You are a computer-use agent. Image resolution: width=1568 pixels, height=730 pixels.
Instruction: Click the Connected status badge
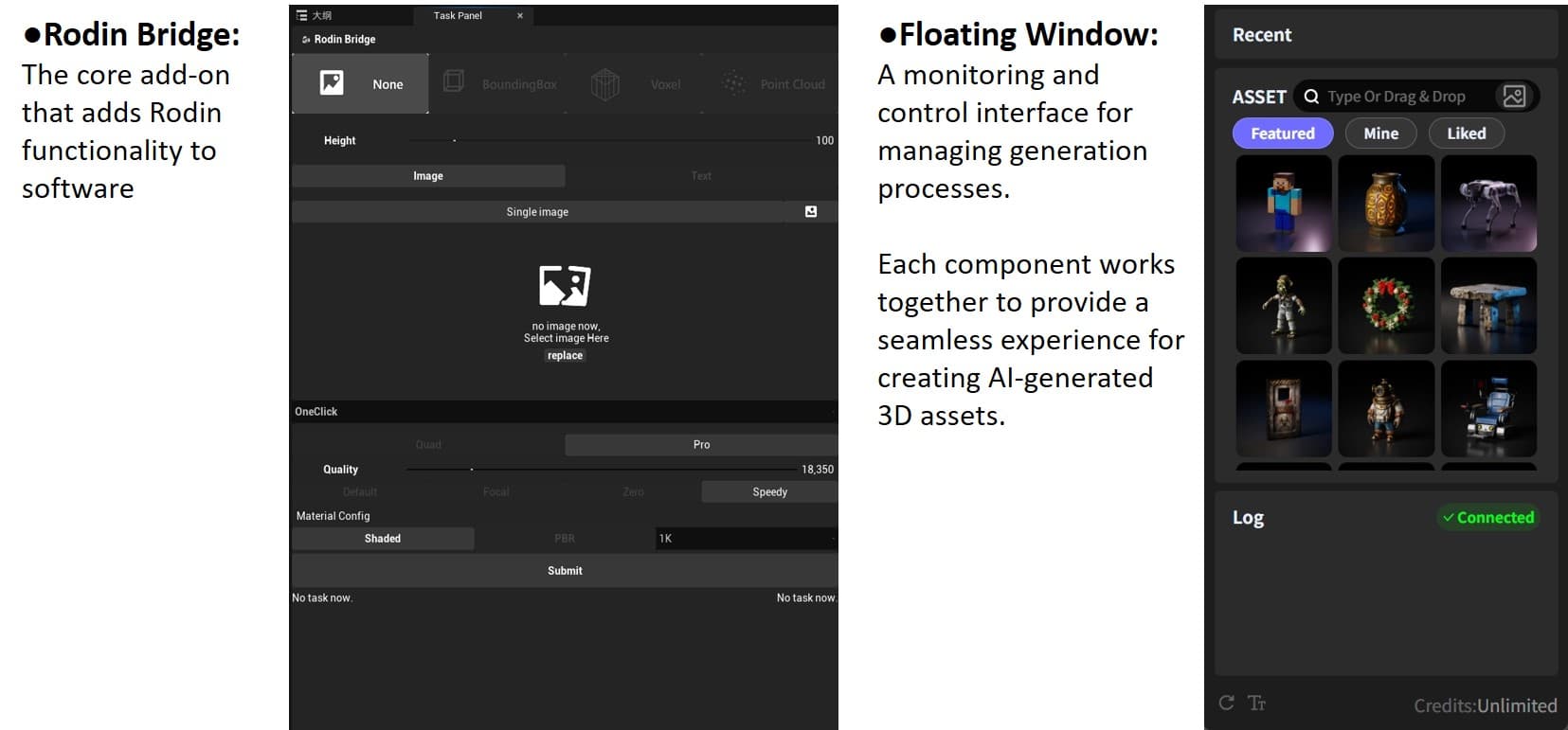(1488, 518)
